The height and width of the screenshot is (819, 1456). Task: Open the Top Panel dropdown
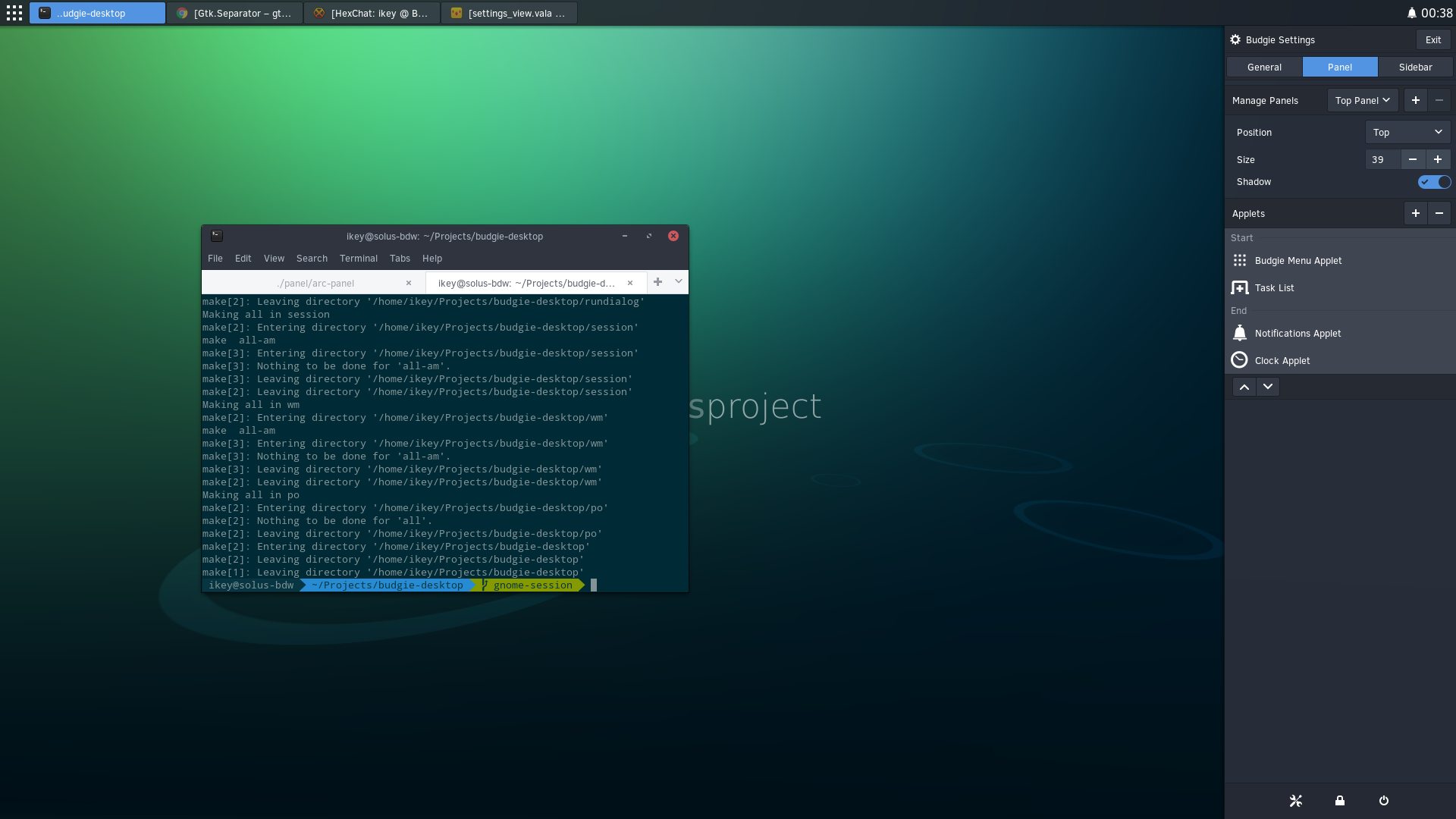click(x=1363, y=100)
